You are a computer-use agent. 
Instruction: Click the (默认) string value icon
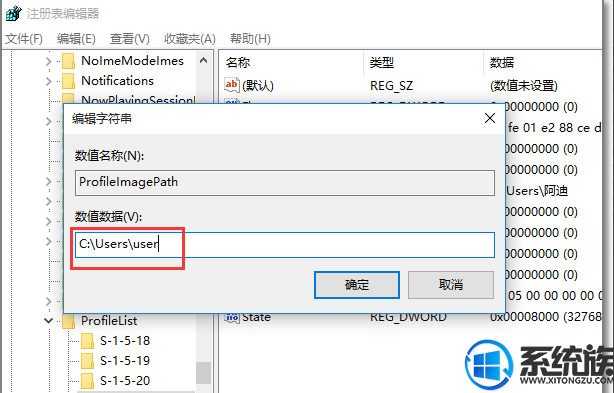[231, 85]
